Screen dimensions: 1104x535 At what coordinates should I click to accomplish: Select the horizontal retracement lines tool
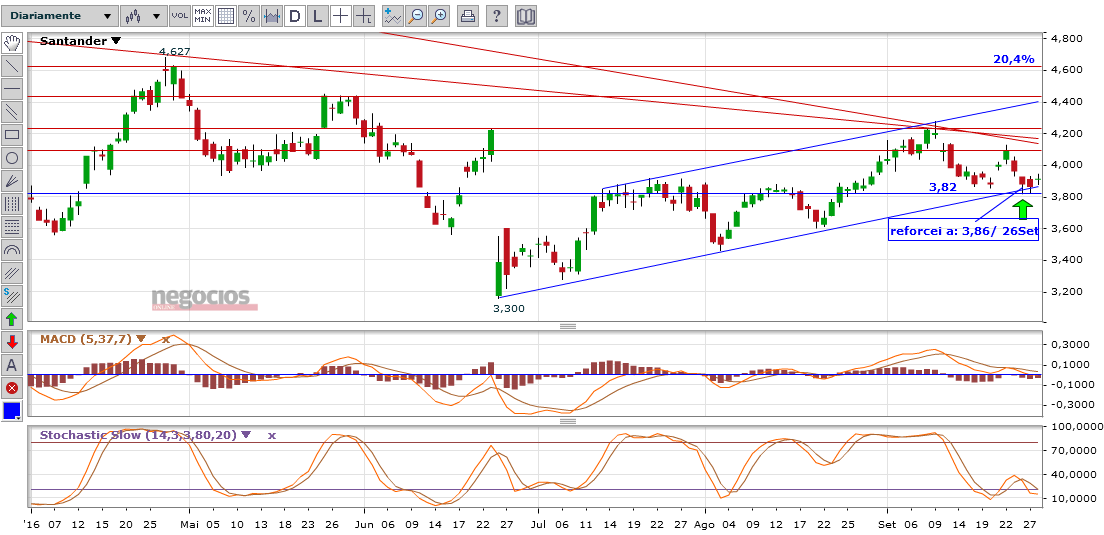coord(11,227)
